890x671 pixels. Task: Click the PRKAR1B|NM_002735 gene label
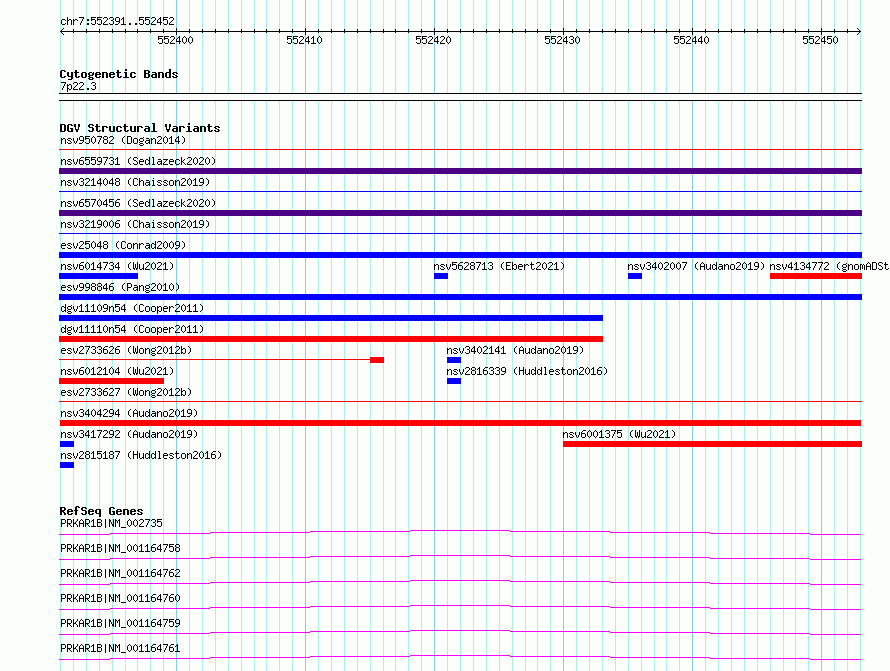click(111, 523)
